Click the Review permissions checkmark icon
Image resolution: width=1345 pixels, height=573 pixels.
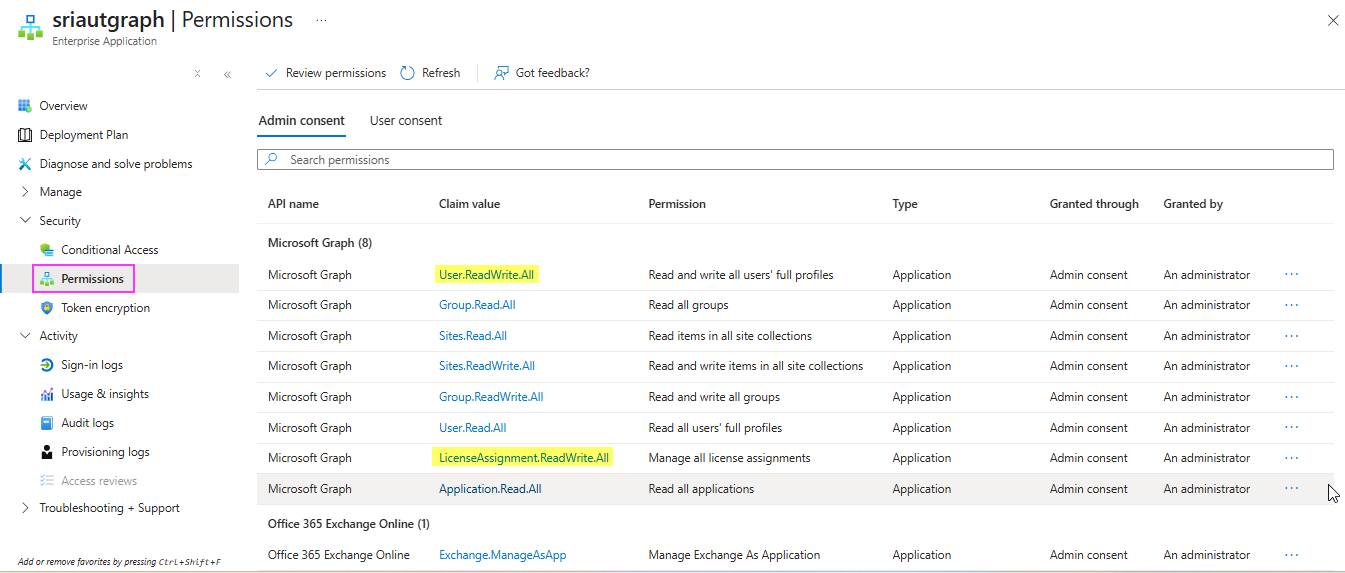(x=271, y=73)
